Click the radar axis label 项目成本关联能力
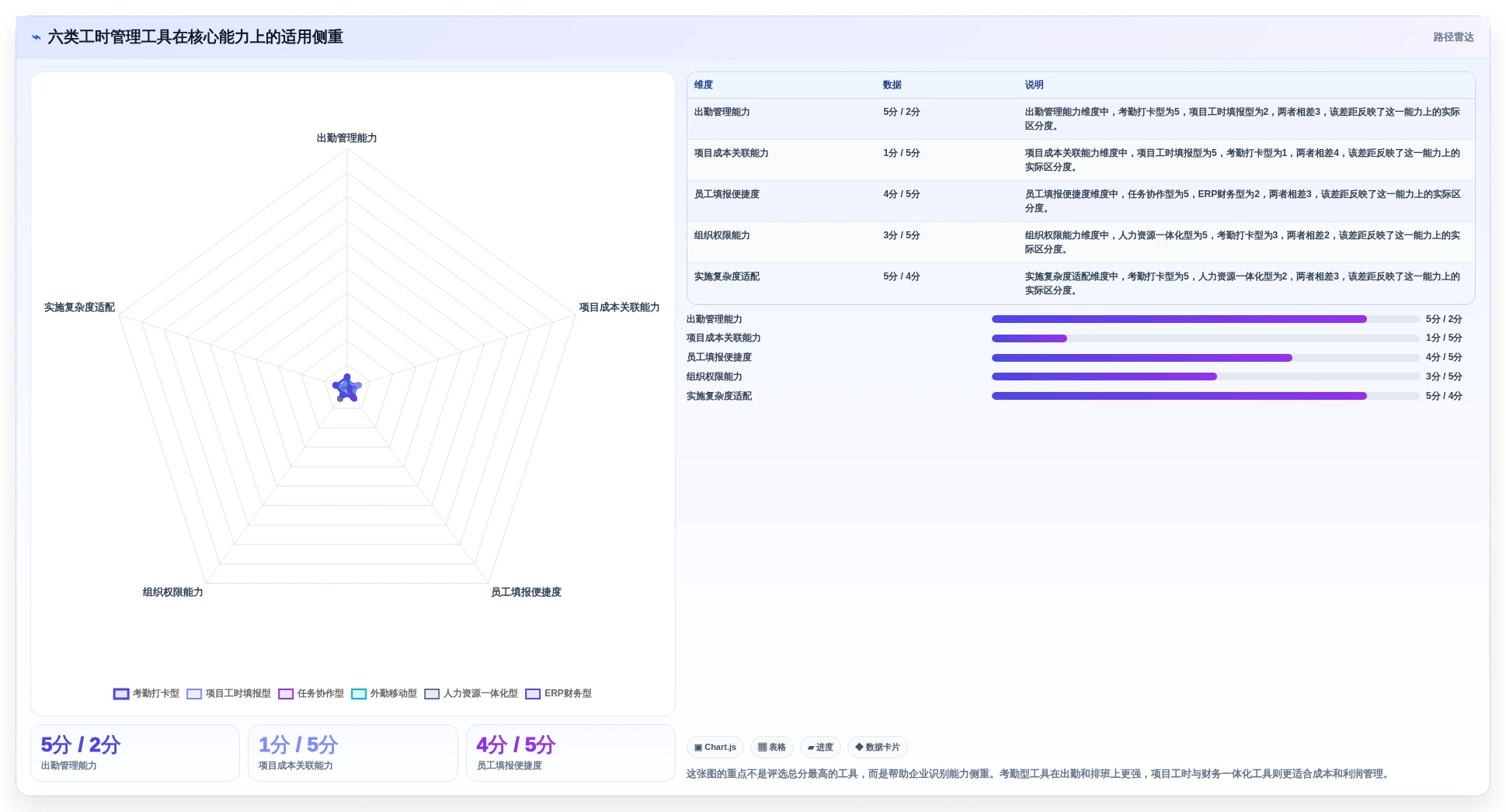 point(619,307)
